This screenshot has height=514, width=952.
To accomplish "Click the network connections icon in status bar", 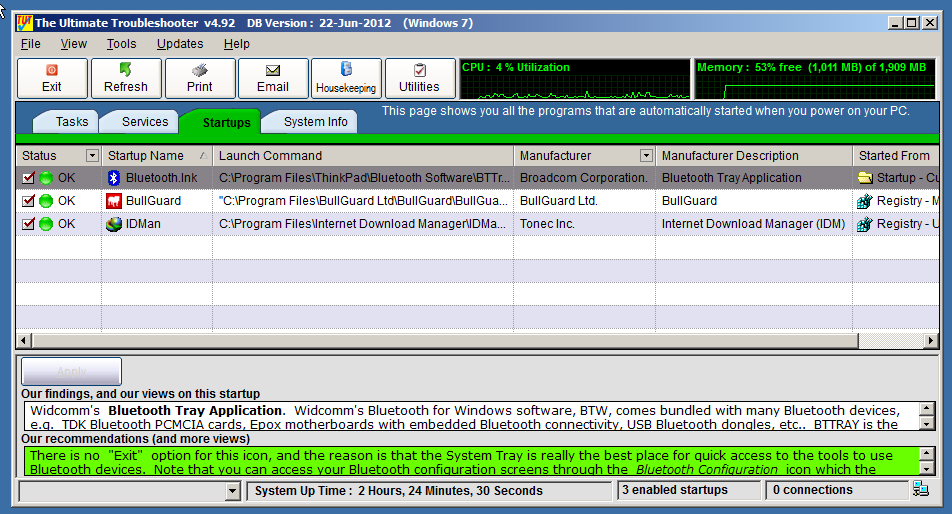I will coord(920,489).
